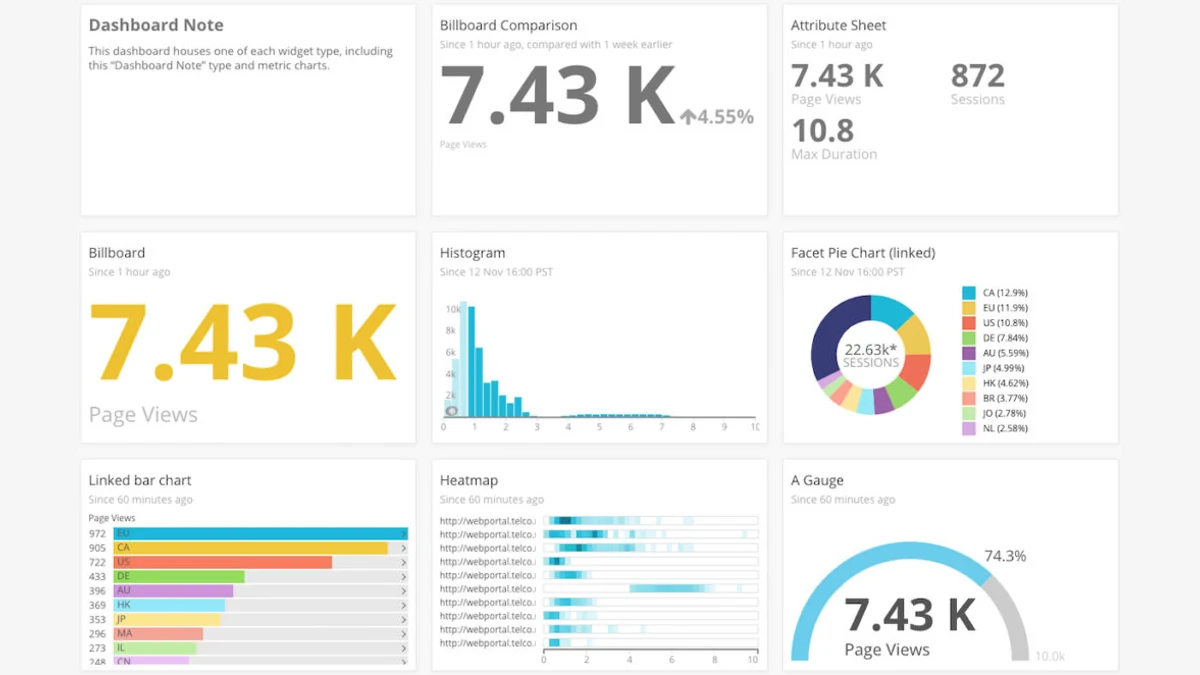
Task: Click the up arrow beside 4.55%
Action: point(687,117)
